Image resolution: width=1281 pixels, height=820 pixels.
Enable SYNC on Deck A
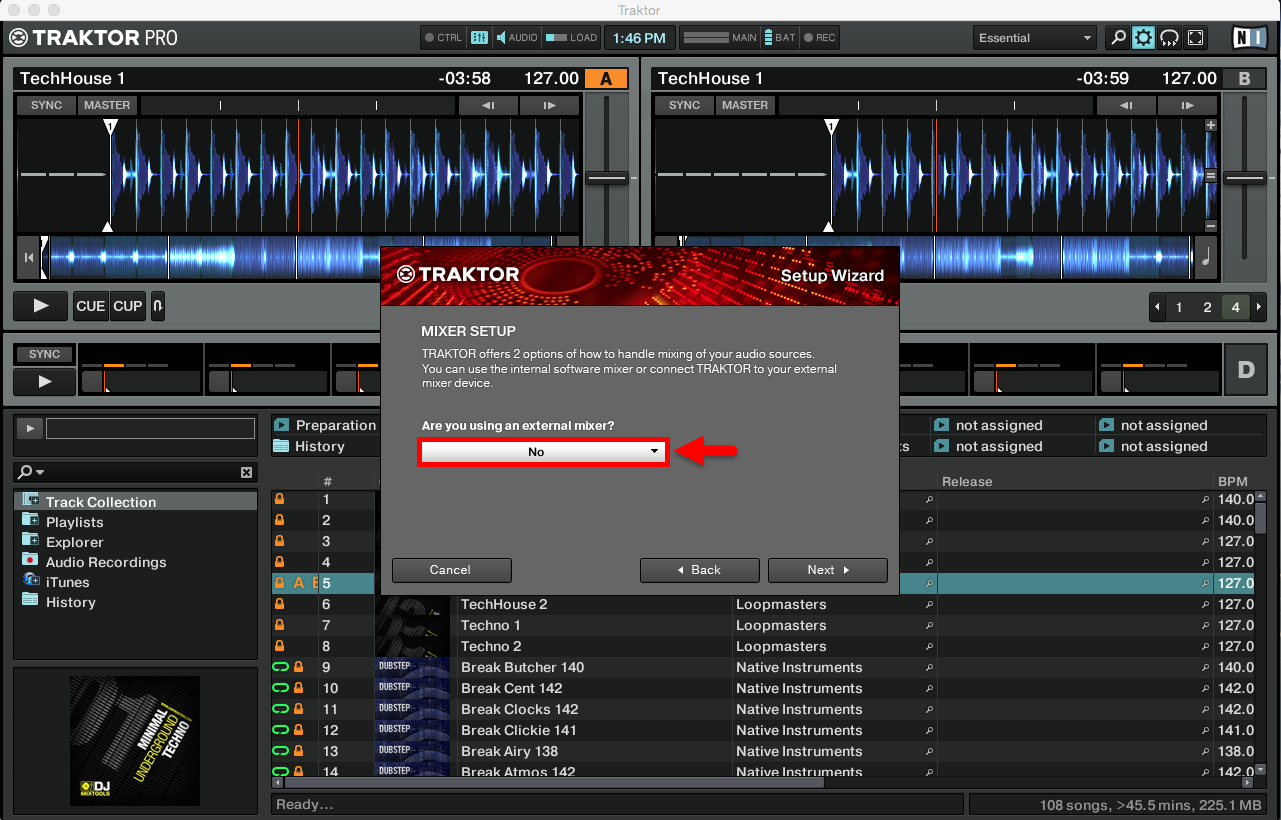(x=45, y=105)
